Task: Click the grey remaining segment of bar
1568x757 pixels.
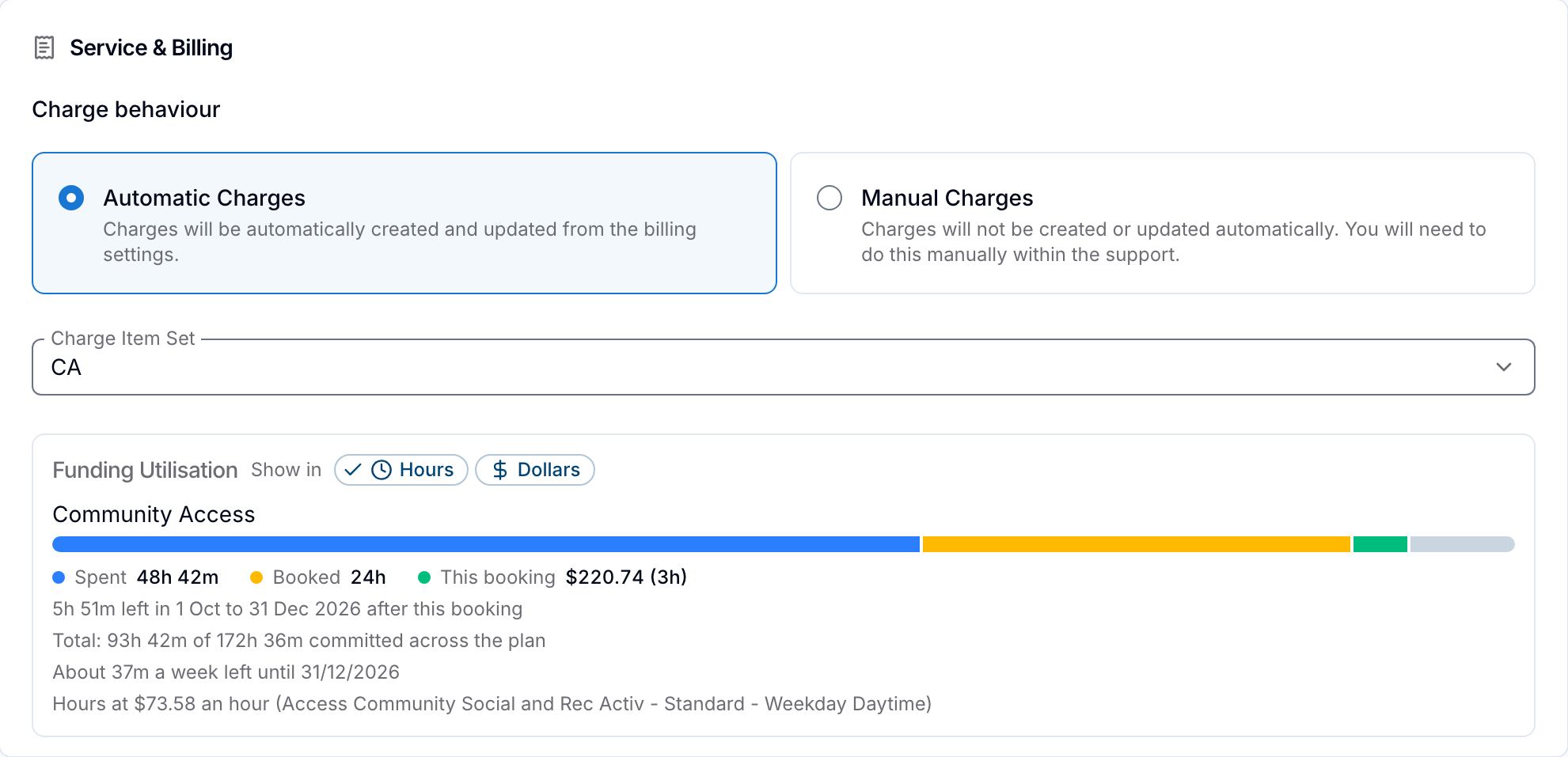Action: [1463, 544]
